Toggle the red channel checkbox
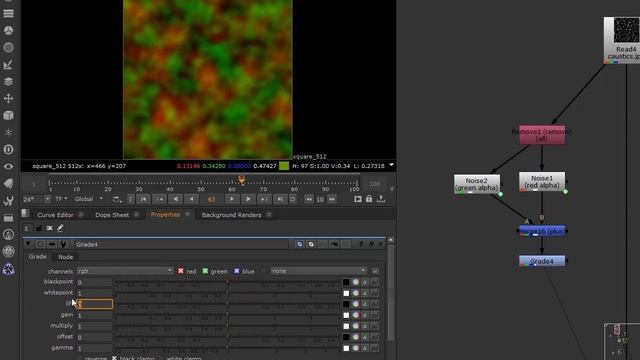The width and height of the screenshot is (640, 360). point(180,271)
